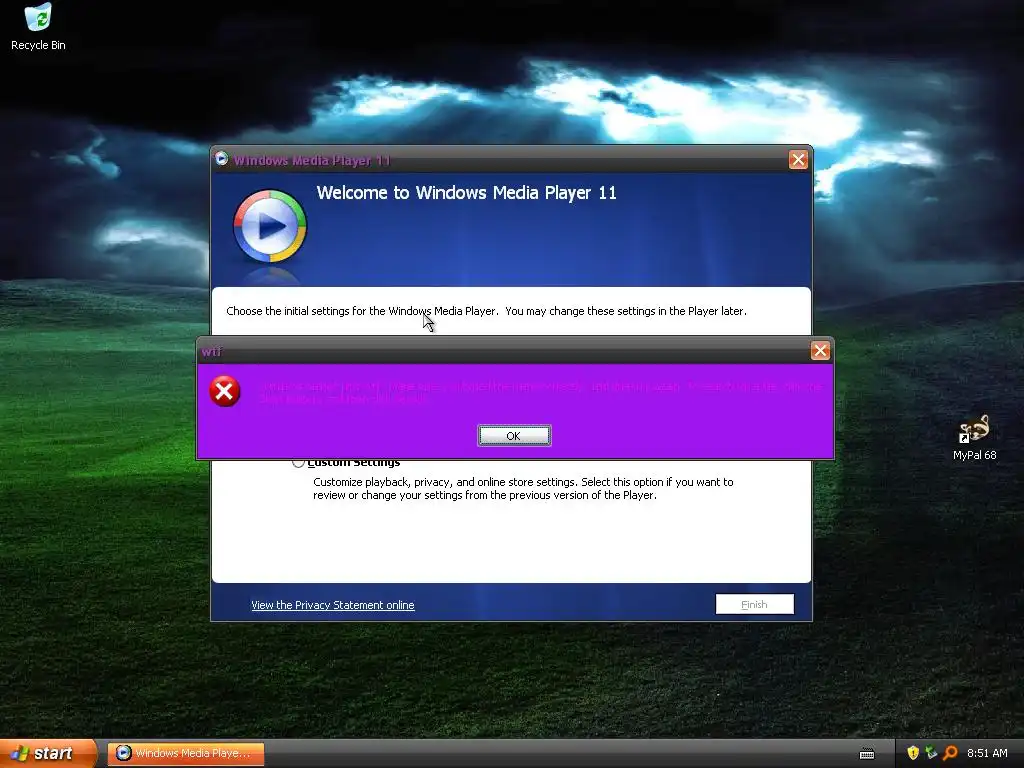1024x768 pixels.
Task: Open the Start menu
Action: click(47, 753)
